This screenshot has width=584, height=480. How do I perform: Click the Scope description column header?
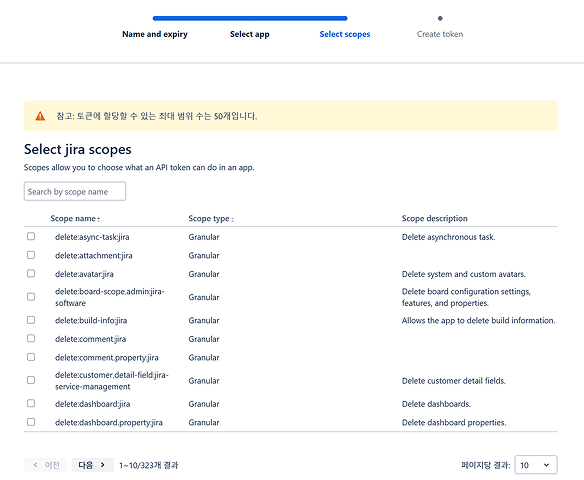click(434, 219)
